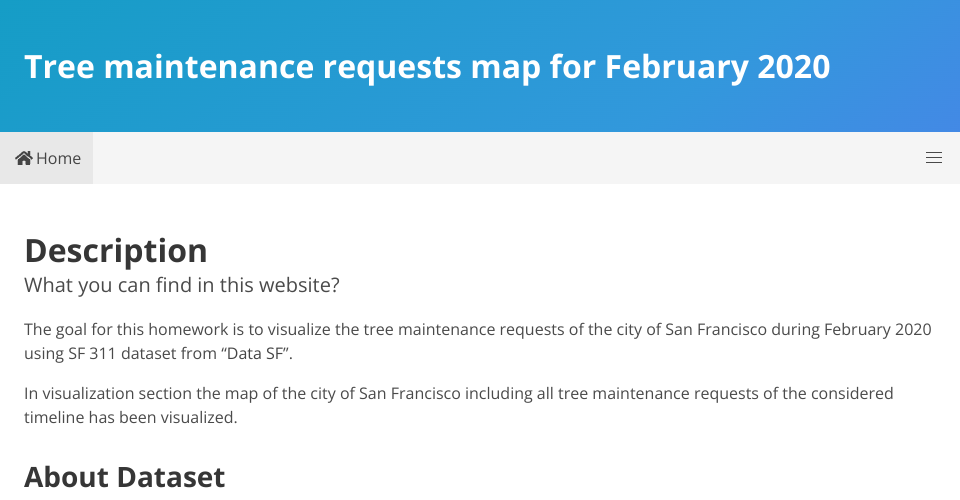Open the hamburger menu icon
The height and width of the screenshot is (500, 960).
pos(933,158)
